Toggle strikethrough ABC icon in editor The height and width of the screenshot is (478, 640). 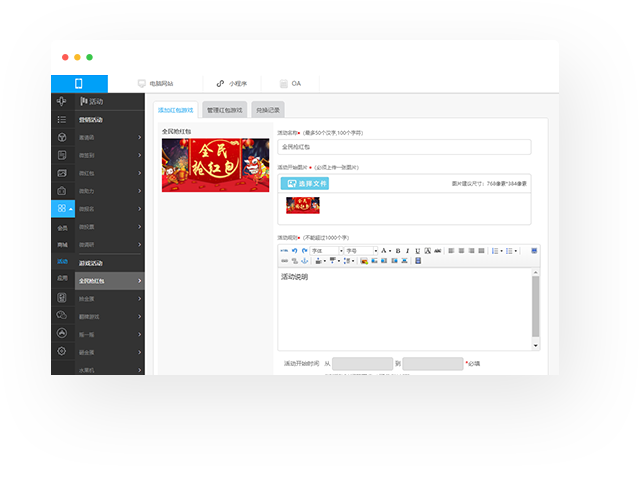pos(438,251)
